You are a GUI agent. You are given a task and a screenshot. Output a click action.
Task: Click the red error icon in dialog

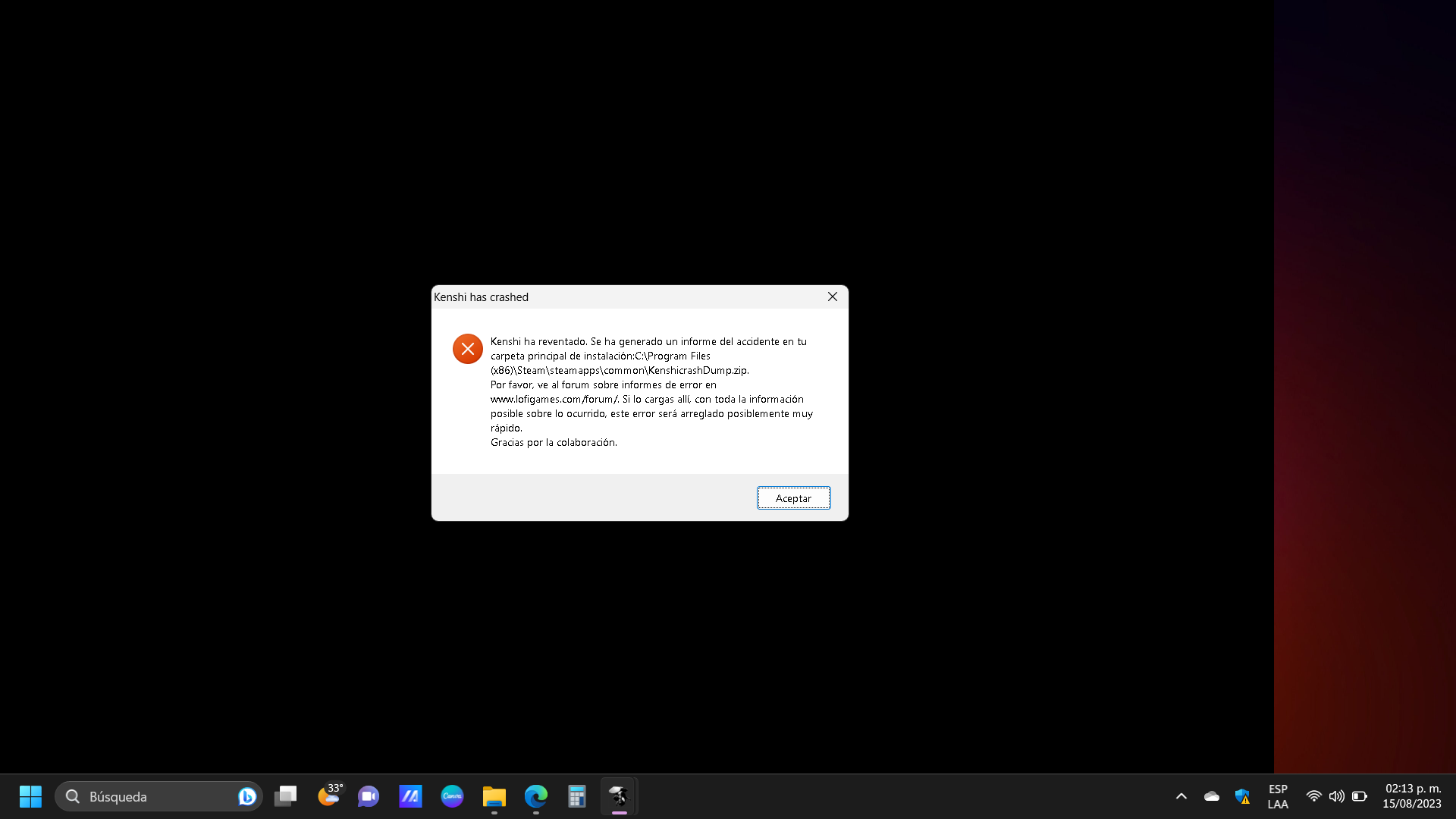click(468, 349)
